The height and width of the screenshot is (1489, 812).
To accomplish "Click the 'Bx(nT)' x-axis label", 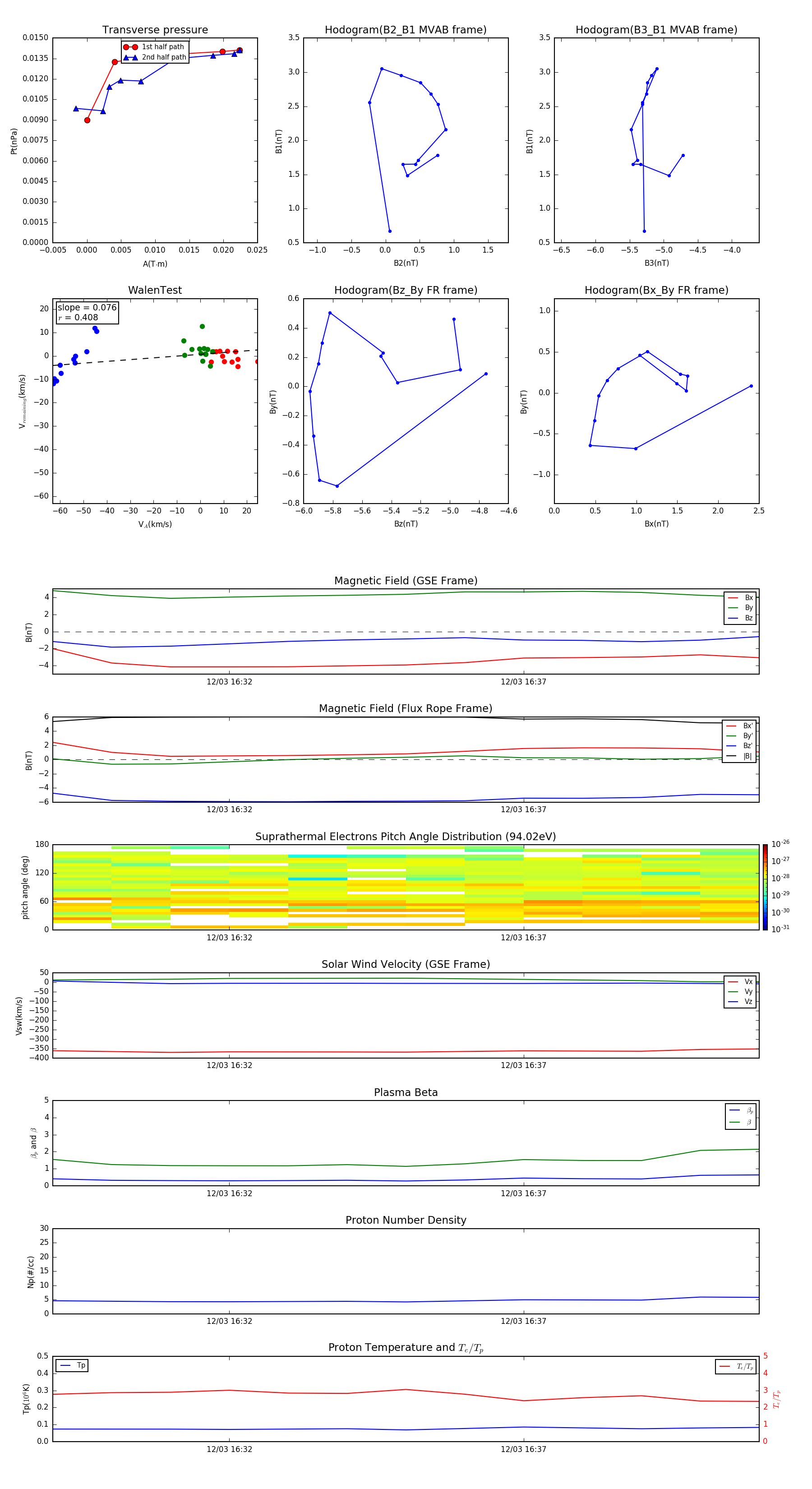I will click(x=656, y=524).
